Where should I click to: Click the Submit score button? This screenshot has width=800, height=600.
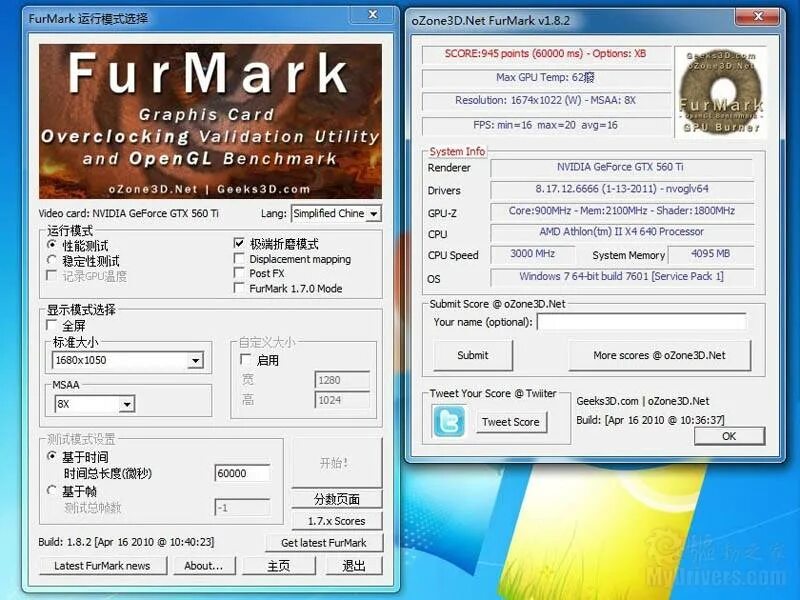pyautogui.click(x=473, y=355)
